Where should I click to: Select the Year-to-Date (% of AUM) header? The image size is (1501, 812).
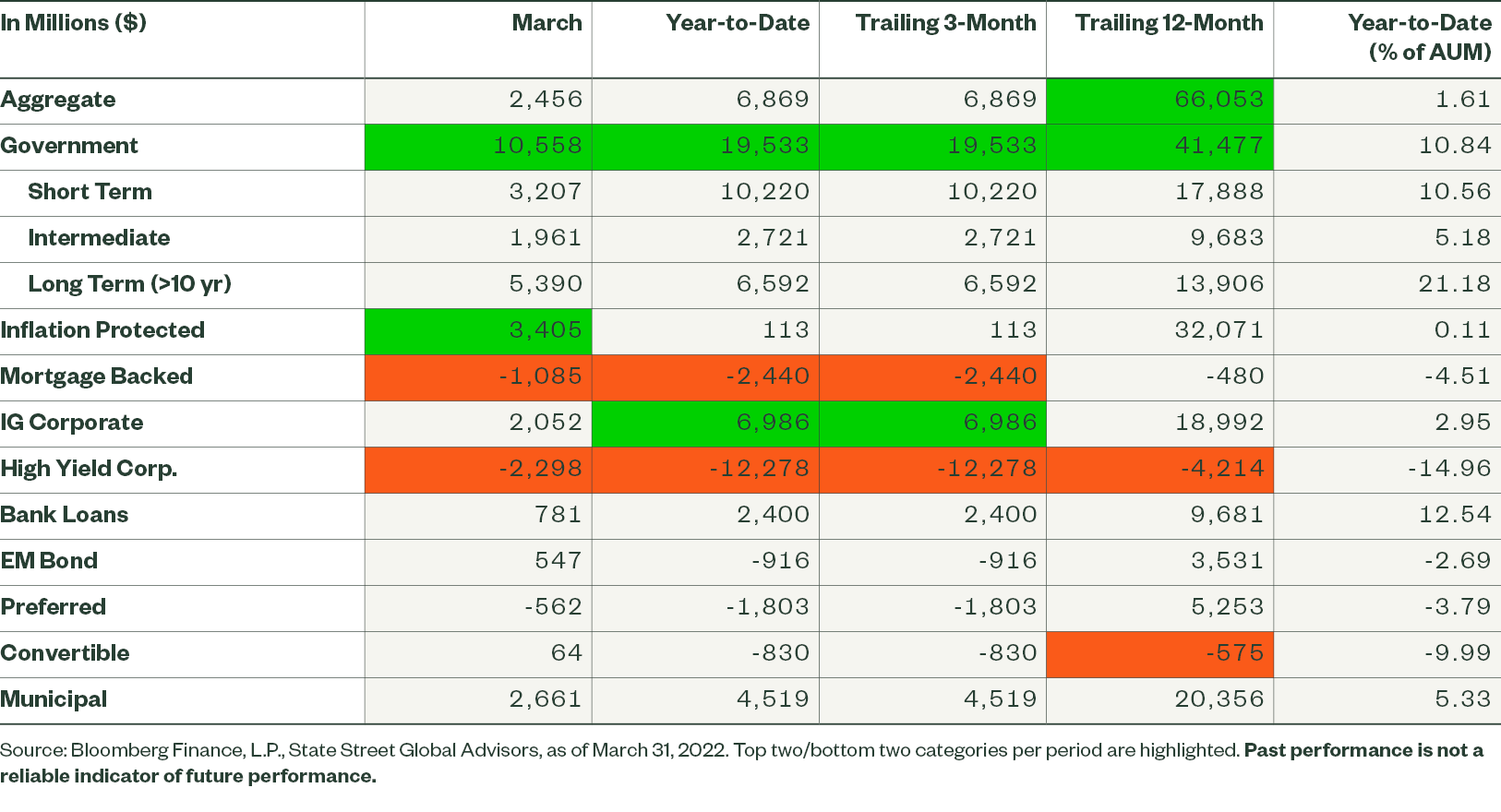[1419, 38]
